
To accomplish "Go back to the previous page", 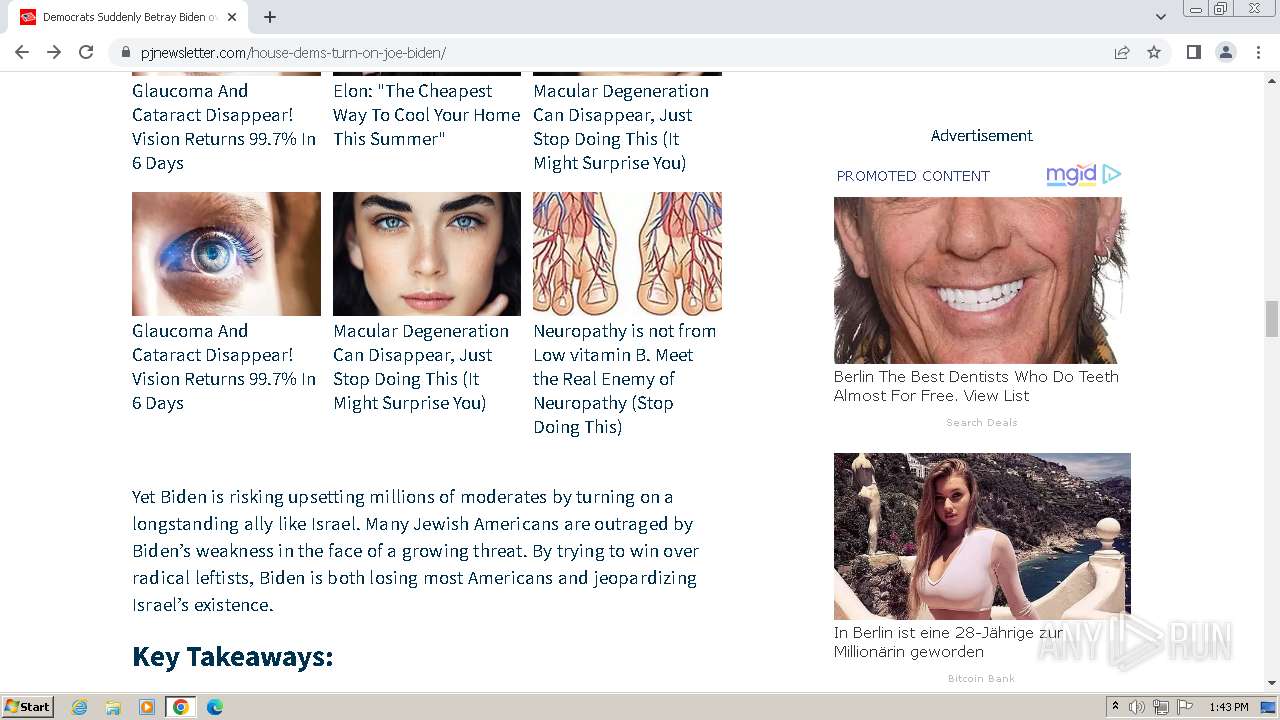I will pyautogui.click(x=22, y=52).
